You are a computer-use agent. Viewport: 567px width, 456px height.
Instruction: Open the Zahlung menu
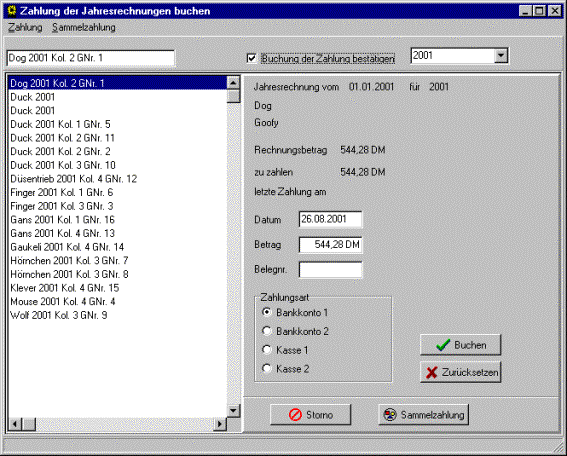(x=25, y=27)
